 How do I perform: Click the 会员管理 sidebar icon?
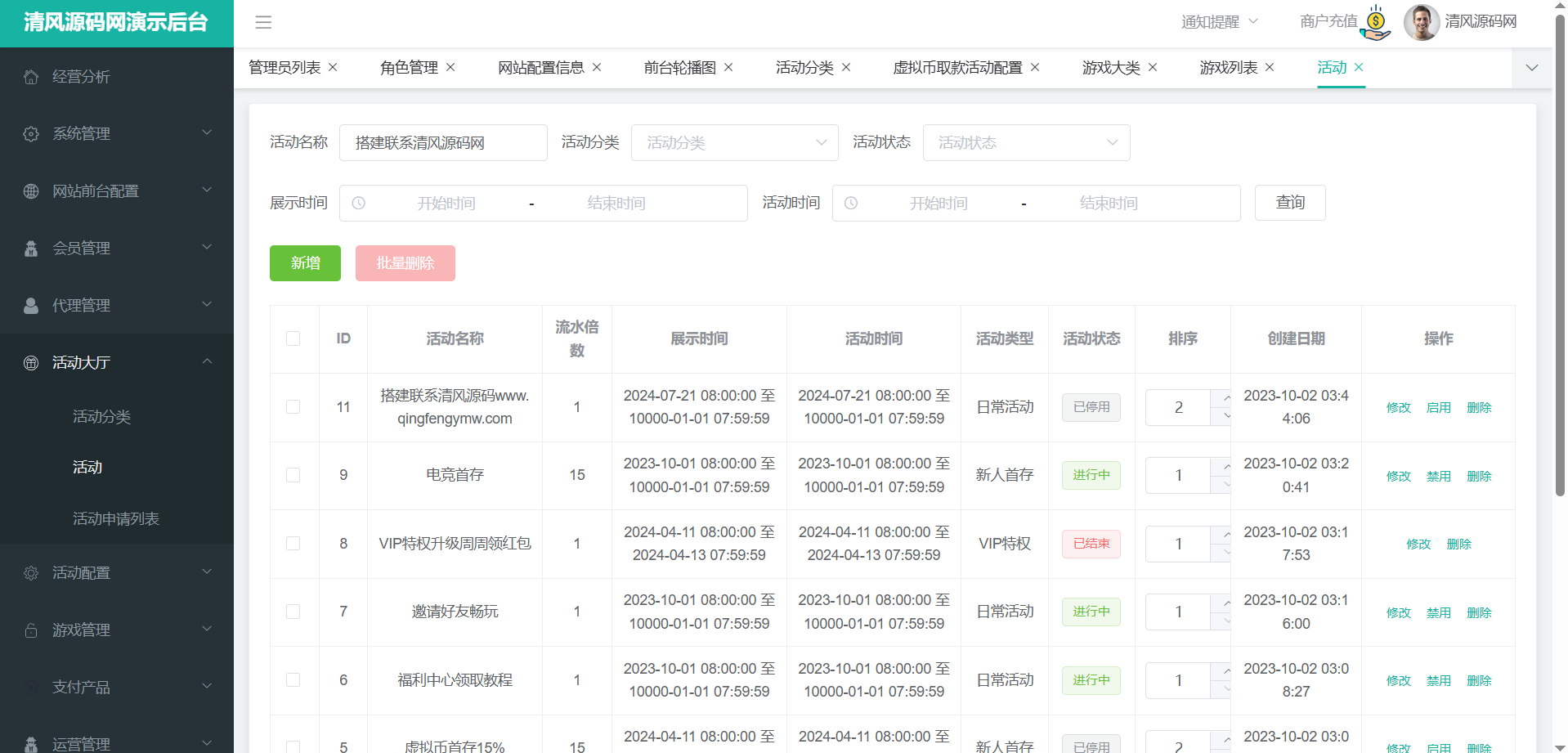(x=31, y=249)
